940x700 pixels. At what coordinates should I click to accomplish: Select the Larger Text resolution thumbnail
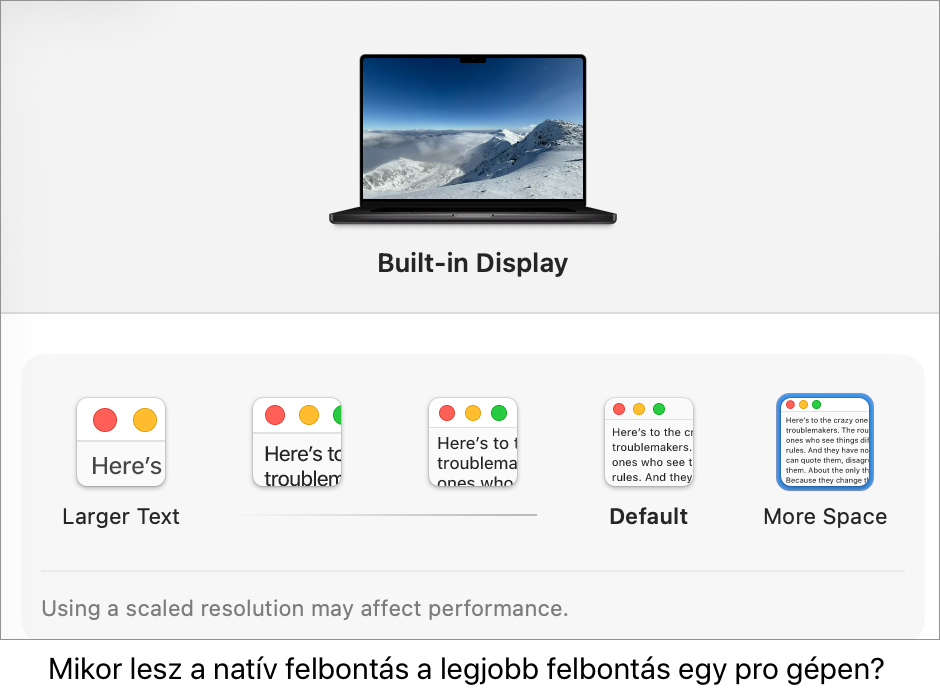coord(121,442)
